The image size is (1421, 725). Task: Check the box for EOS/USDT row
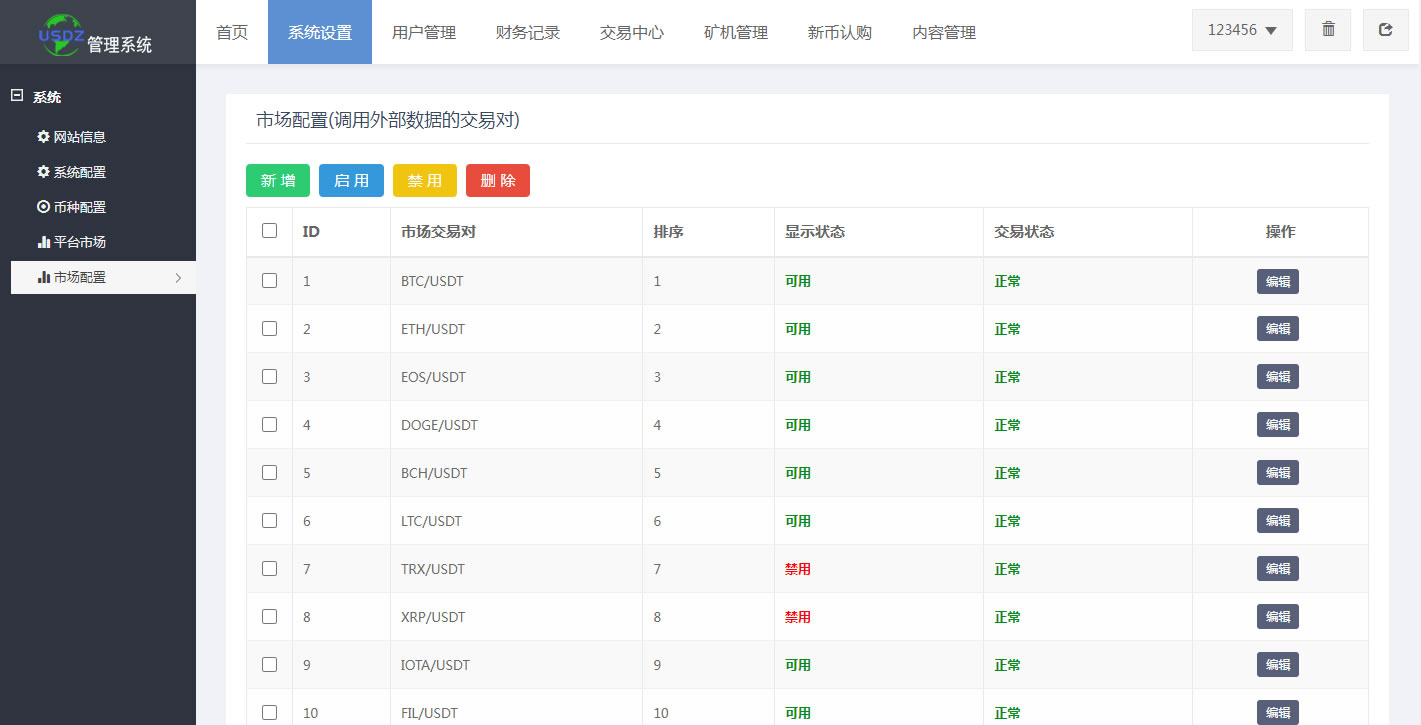[269, 377]
